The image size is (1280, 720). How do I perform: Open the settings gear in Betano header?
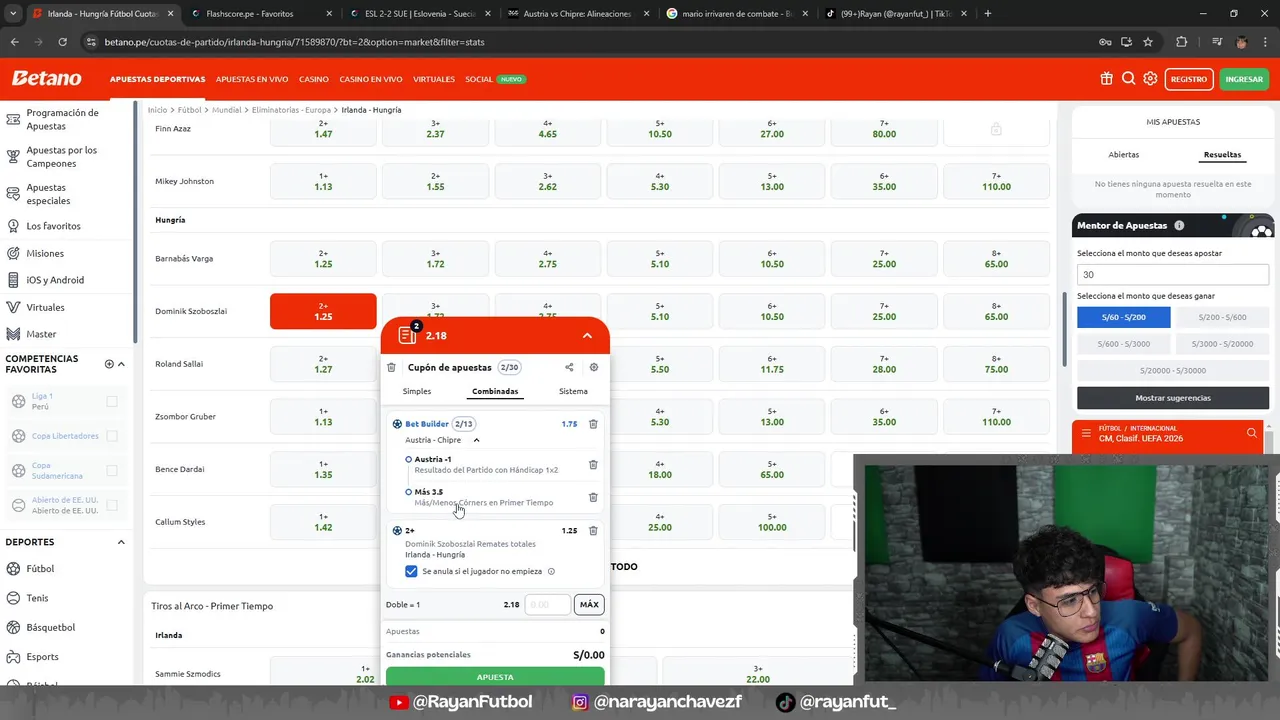1150,79
